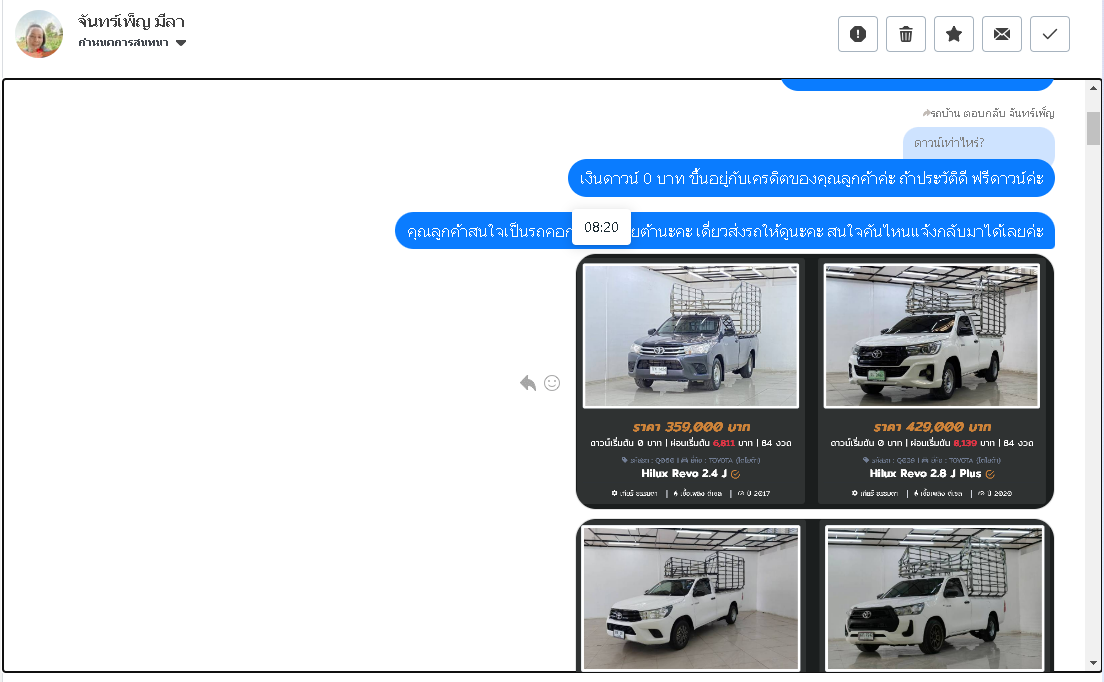Click the price ราคา 429,000 บาท
This screenshot has height=682, width=1104.
932,427
